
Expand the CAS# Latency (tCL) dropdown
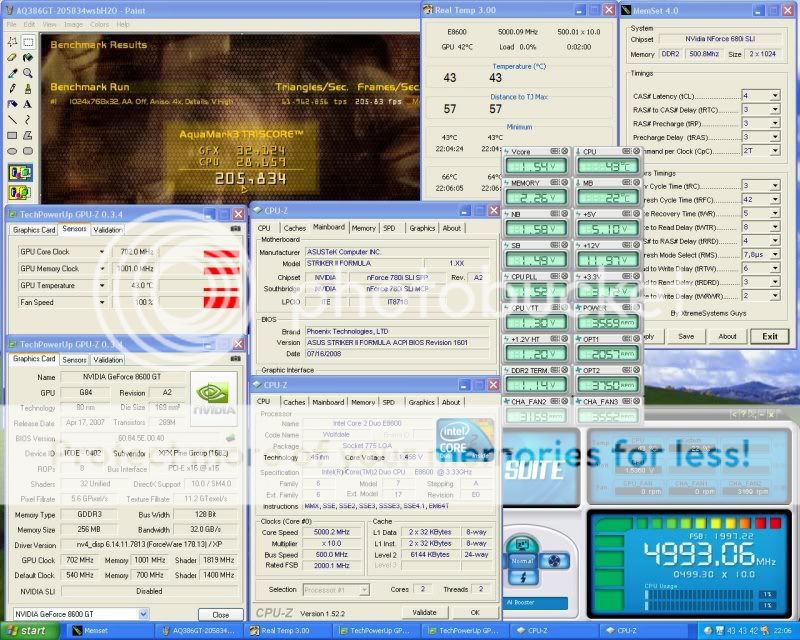[x=775, y=96]
